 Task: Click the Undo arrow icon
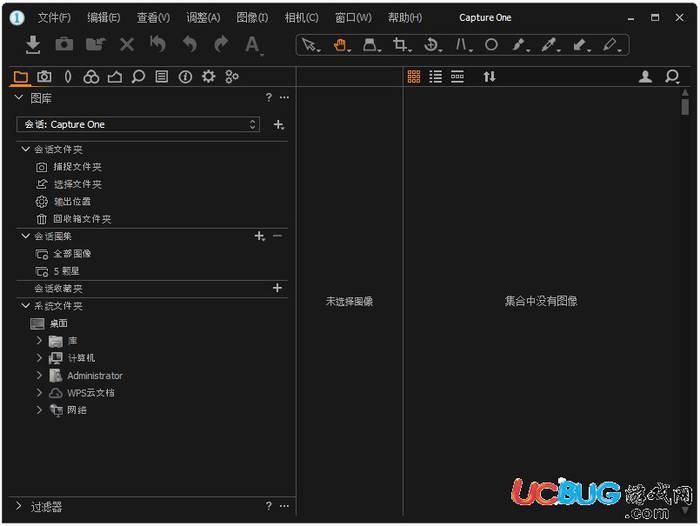(x=190, y=45)
